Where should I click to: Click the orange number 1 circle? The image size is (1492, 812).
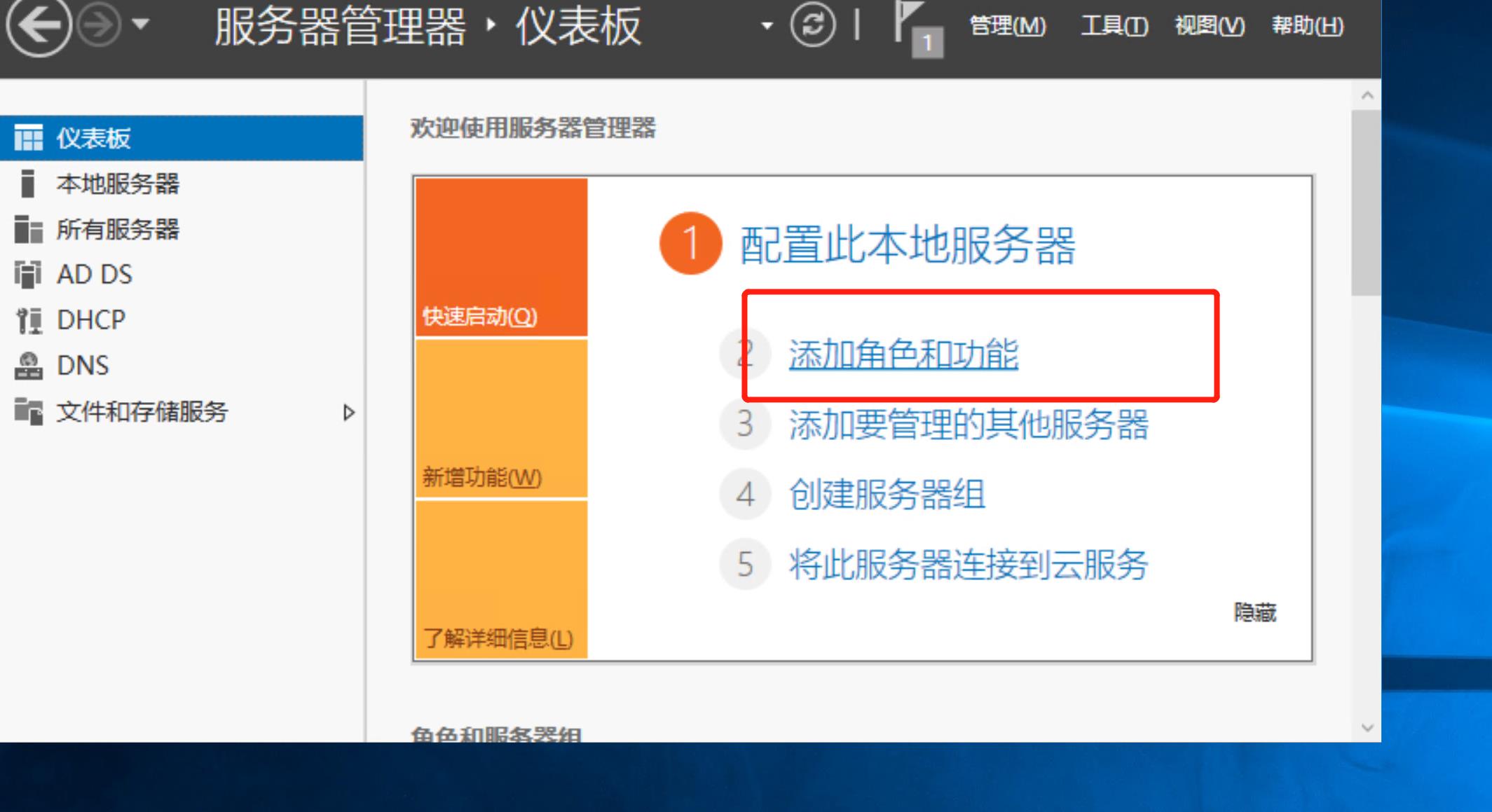point(690,243)
